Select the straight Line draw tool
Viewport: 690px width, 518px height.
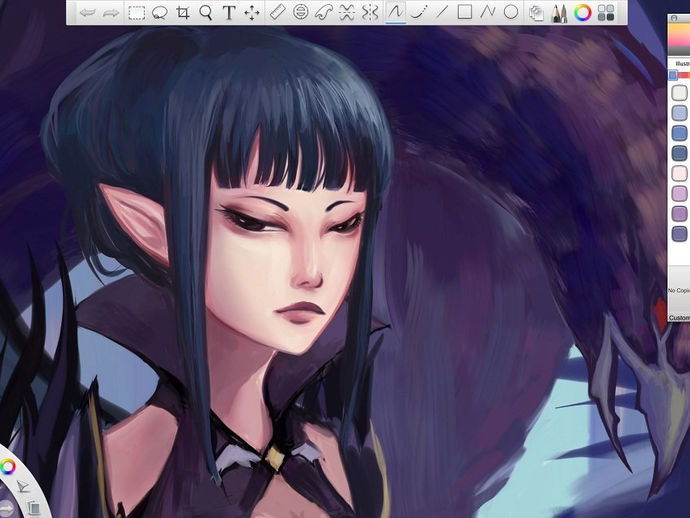(x=441, y=12)
